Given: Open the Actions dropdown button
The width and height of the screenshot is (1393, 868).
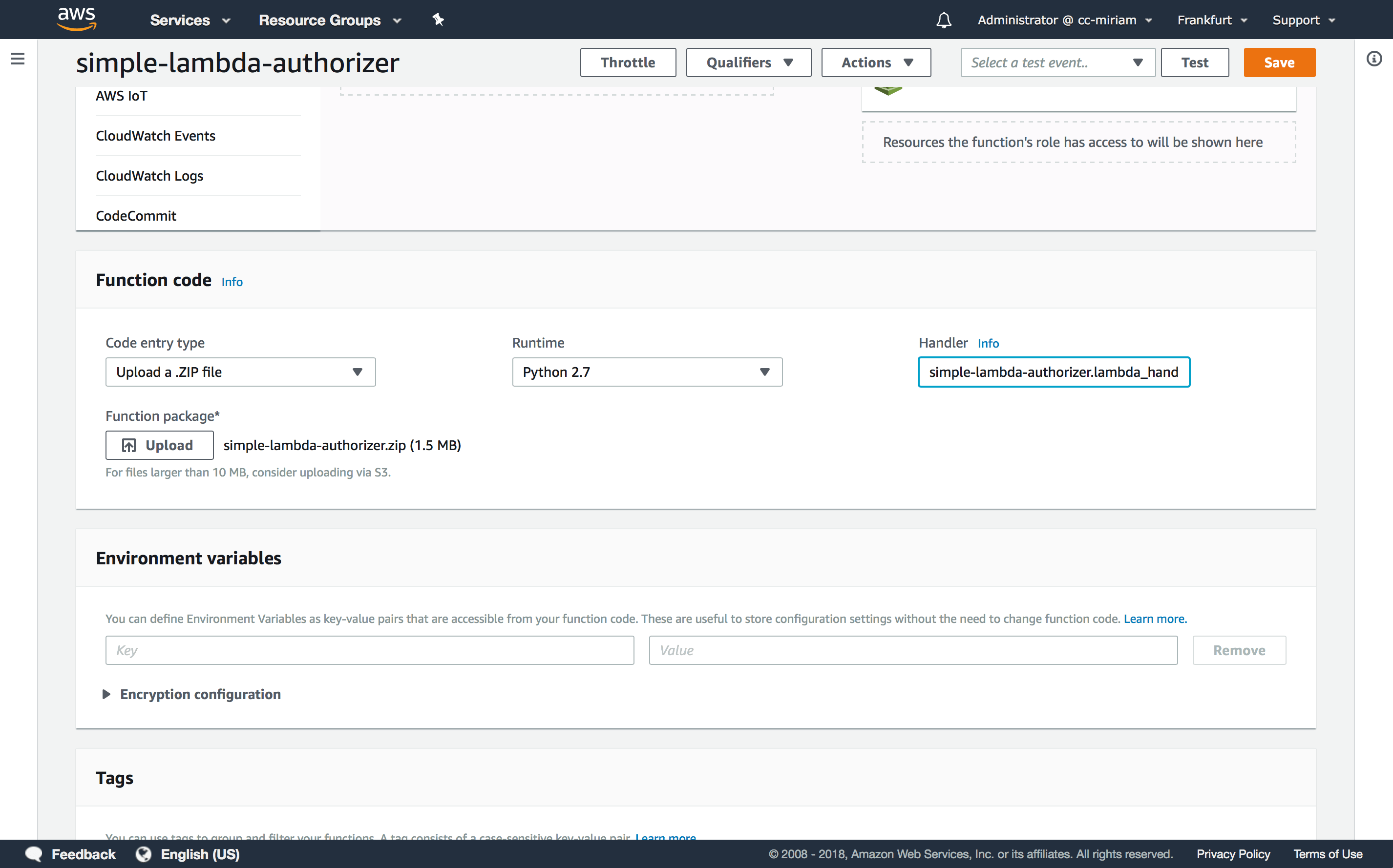Looking at the screenshot, I should coord(876,62).
